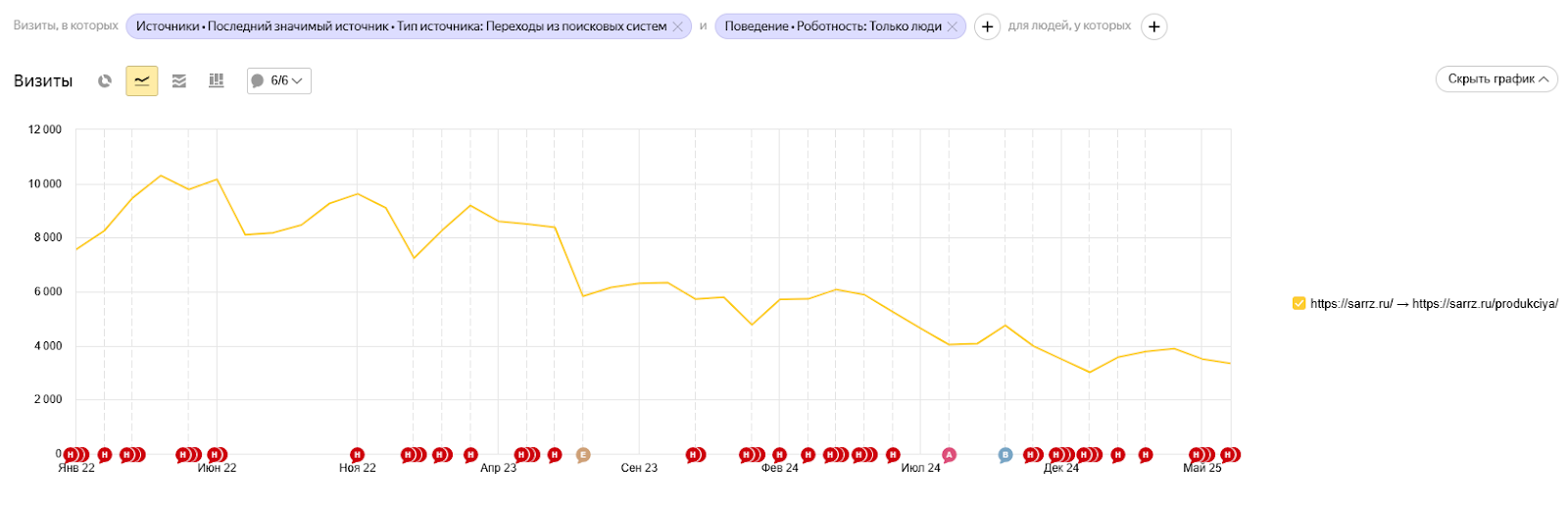The height and width of the screenshot is (509, 1568).
Task: Click the blue 'B' annotation marker
Action: tap(1004, 455)
